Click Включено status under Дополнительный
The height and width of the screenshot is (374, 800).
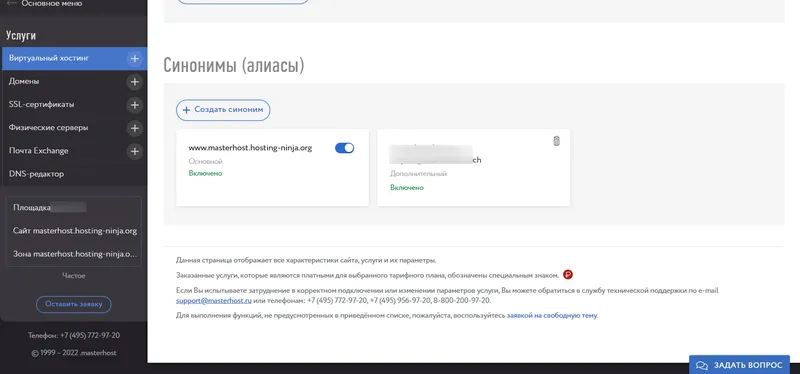407,187
